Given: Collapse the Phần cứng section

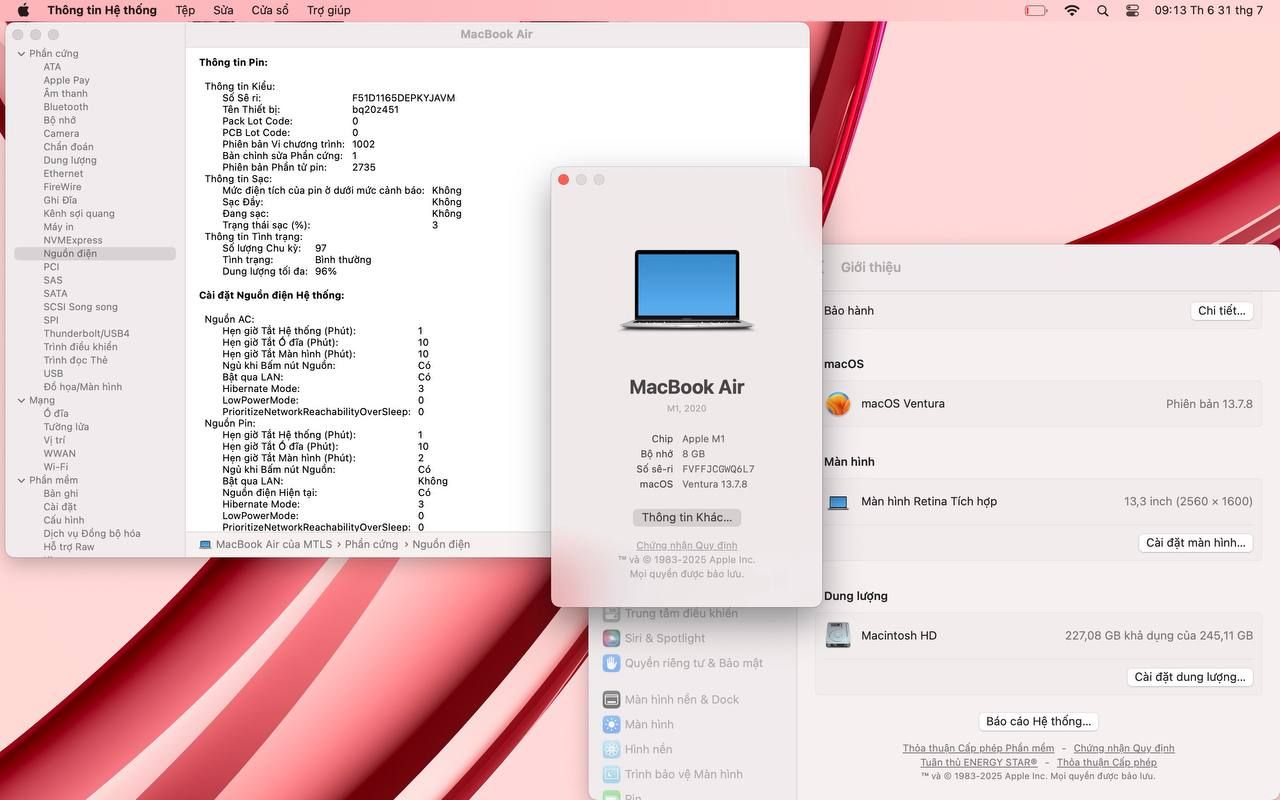Looking at the screenshot, I should coord(21,54).
